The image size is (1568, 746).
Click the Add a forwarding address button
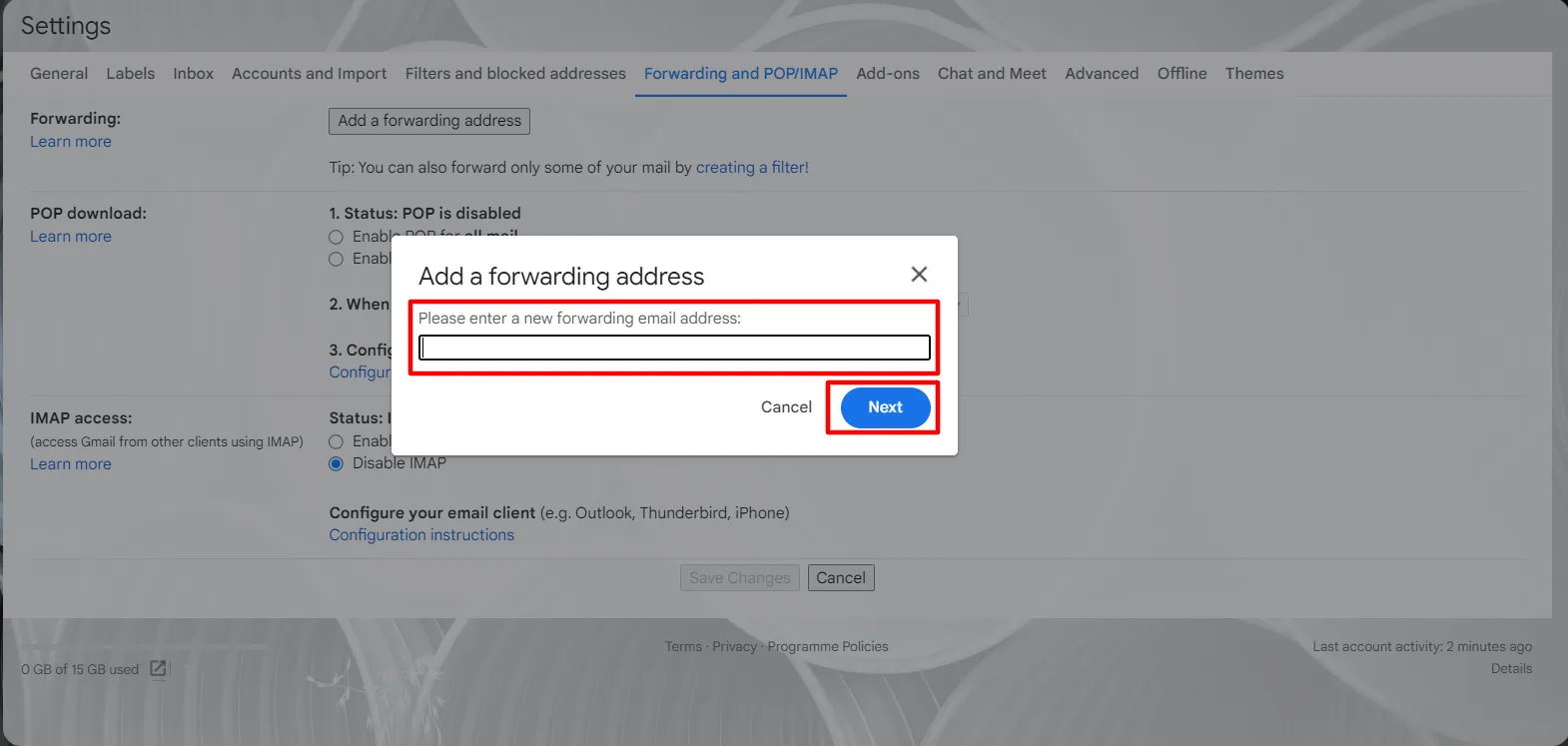429,121
